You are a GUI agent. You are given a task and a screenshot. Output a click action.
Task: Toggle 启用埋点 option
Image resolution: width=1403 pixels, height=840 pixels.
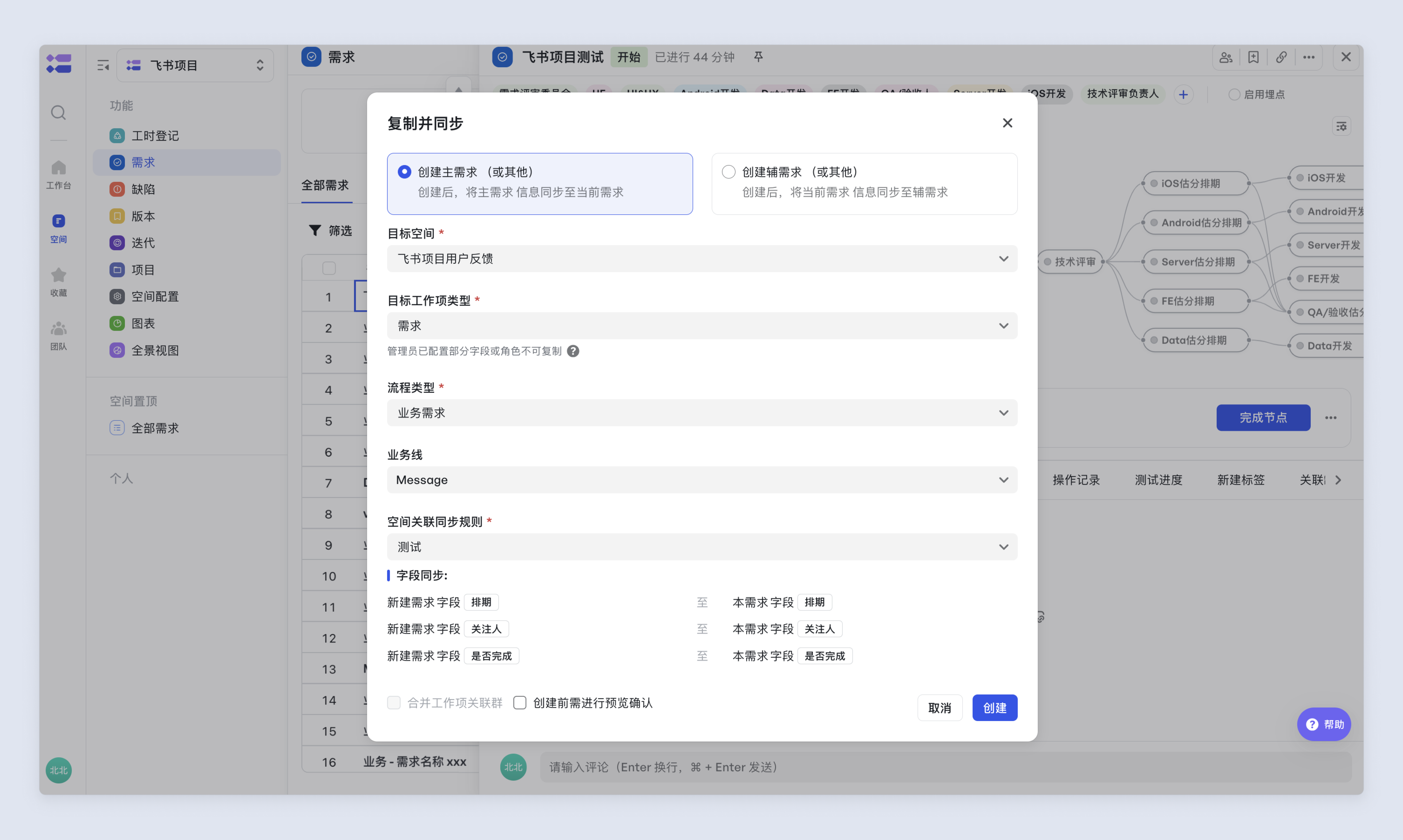(1234, 95)
